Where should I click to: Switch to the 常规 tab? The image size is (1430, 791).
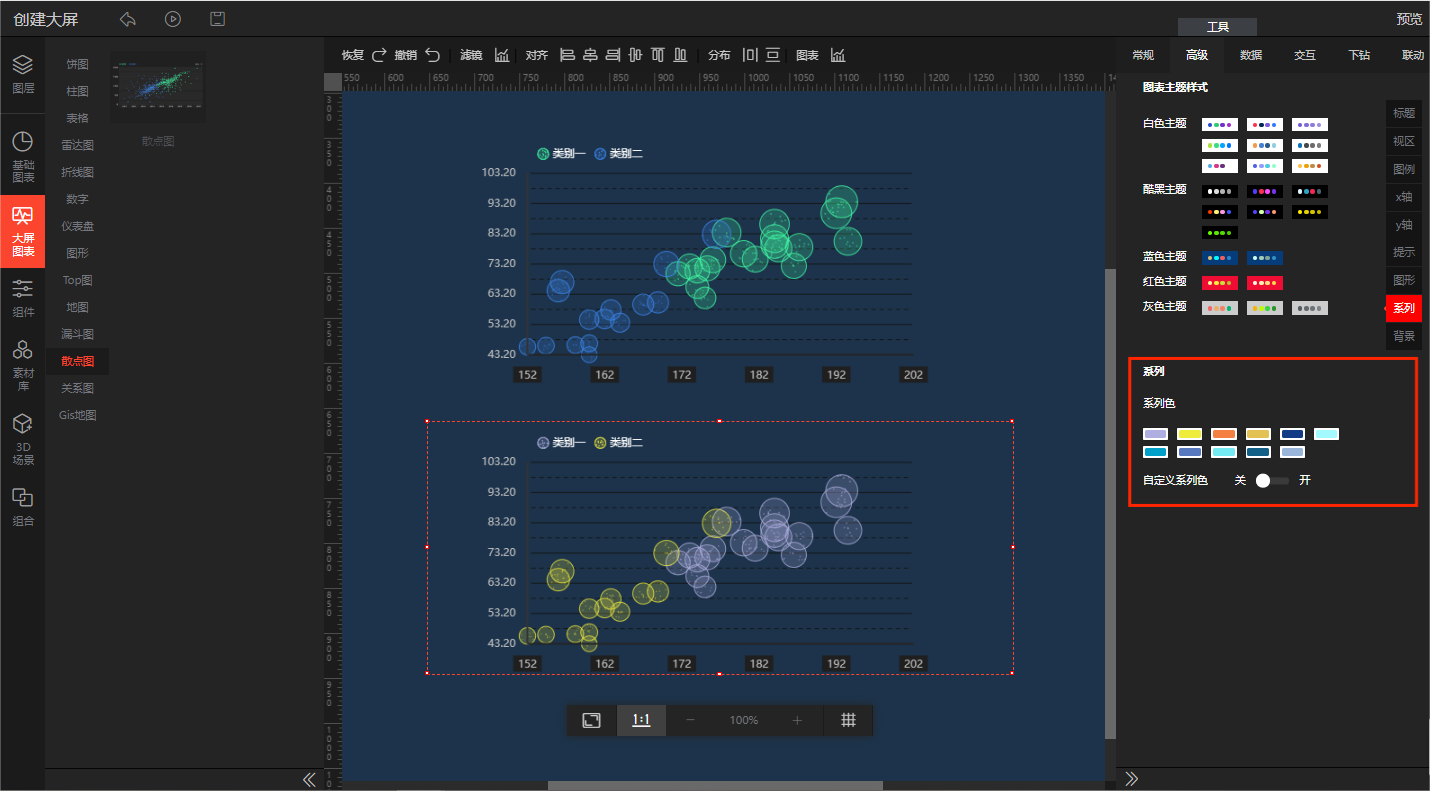pos(1142,56)
